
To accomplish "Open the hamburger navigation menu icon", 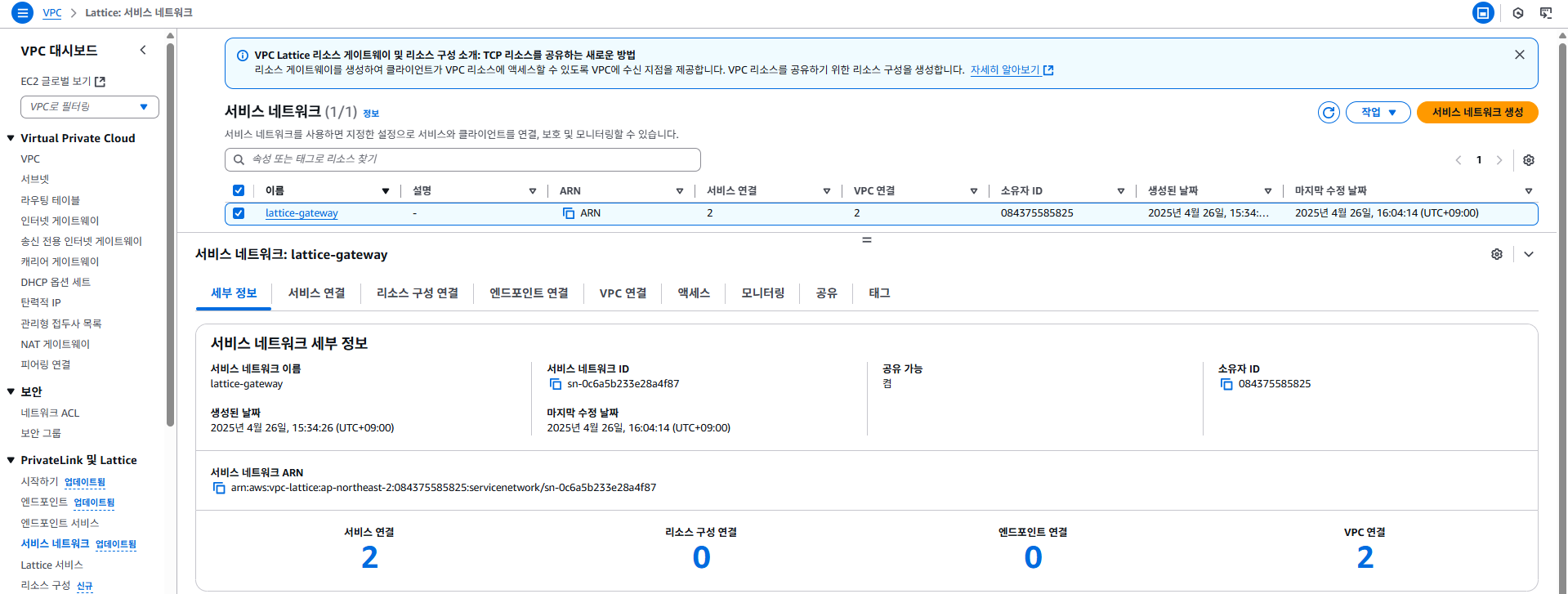I will 22,12.
